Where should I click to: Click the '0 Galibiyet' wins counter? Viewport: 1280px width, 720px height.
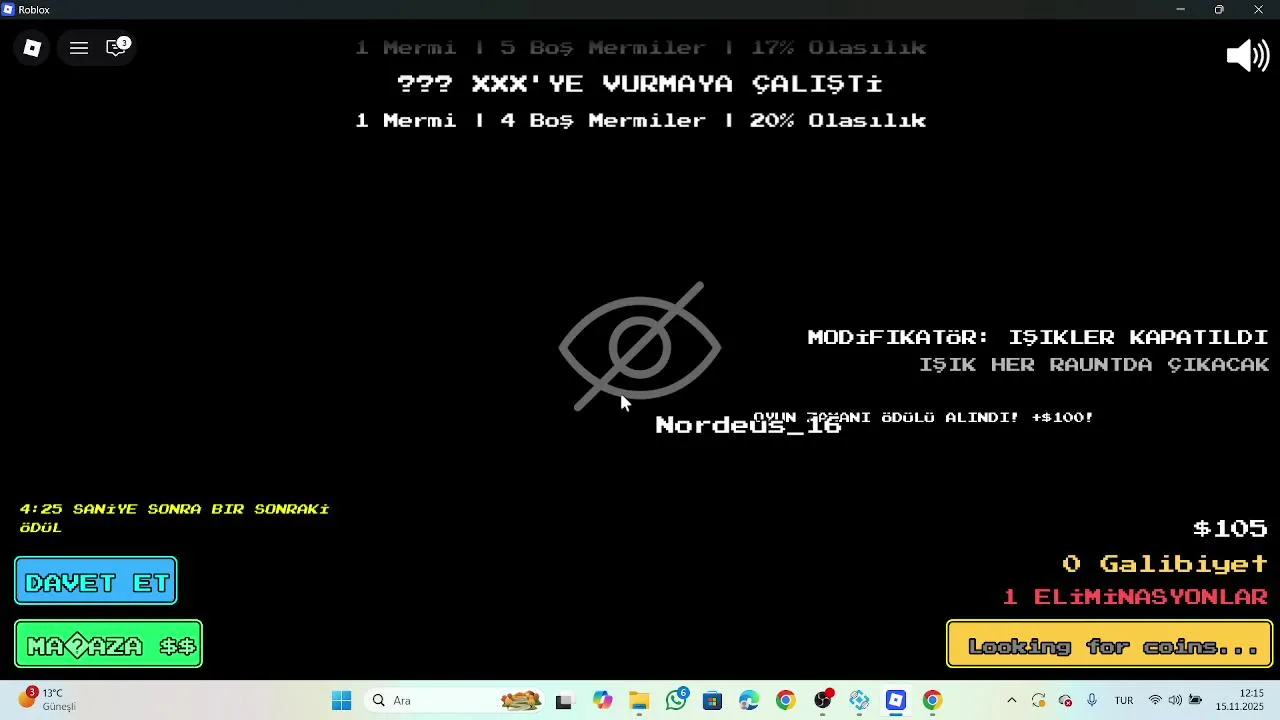point(1165,564)
